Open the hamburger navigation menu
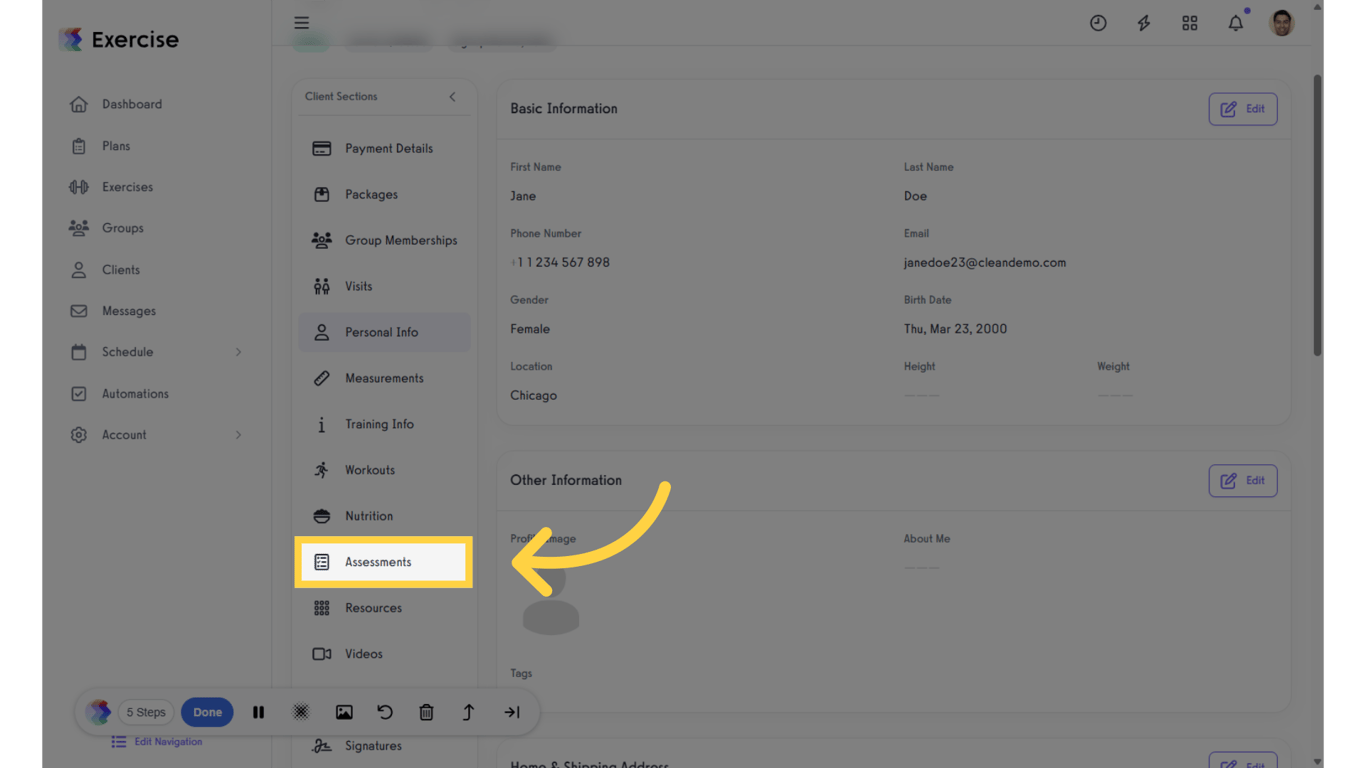Screen dimensions: 1366x768 coord(301,22)
